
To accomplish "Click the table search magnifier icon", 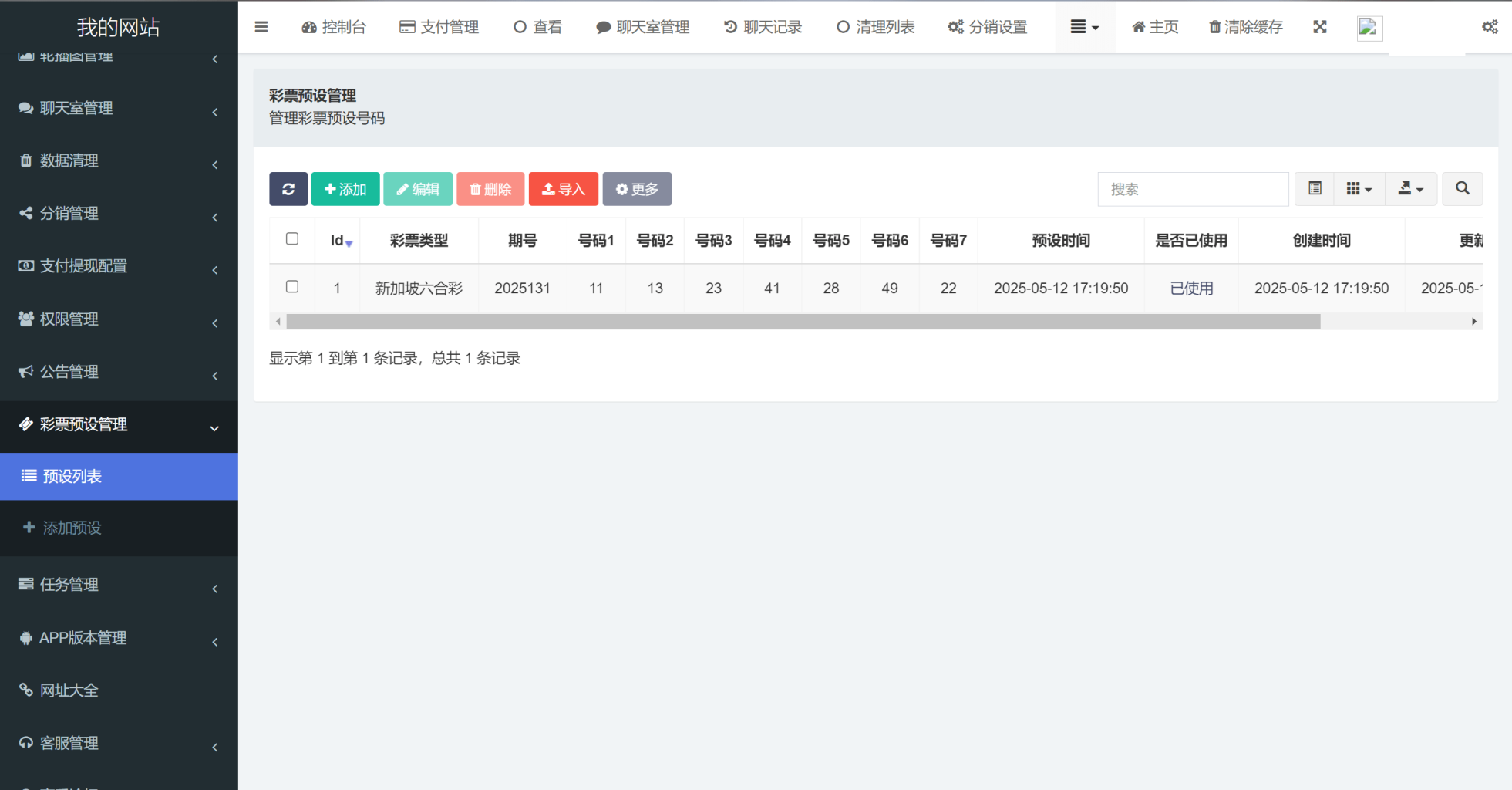I will click(1462, 188).
